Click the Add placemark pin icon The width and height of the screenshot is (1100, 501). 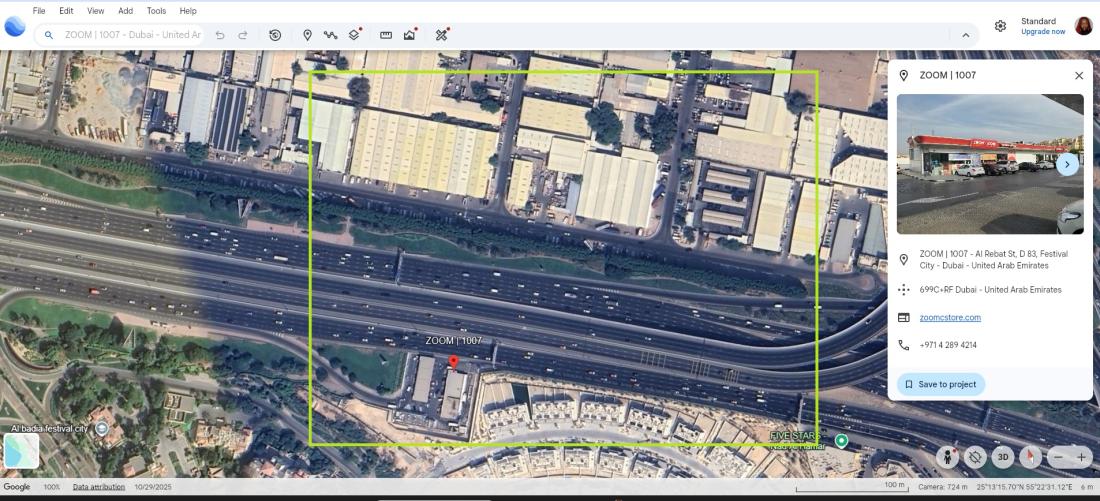point(307,35)
